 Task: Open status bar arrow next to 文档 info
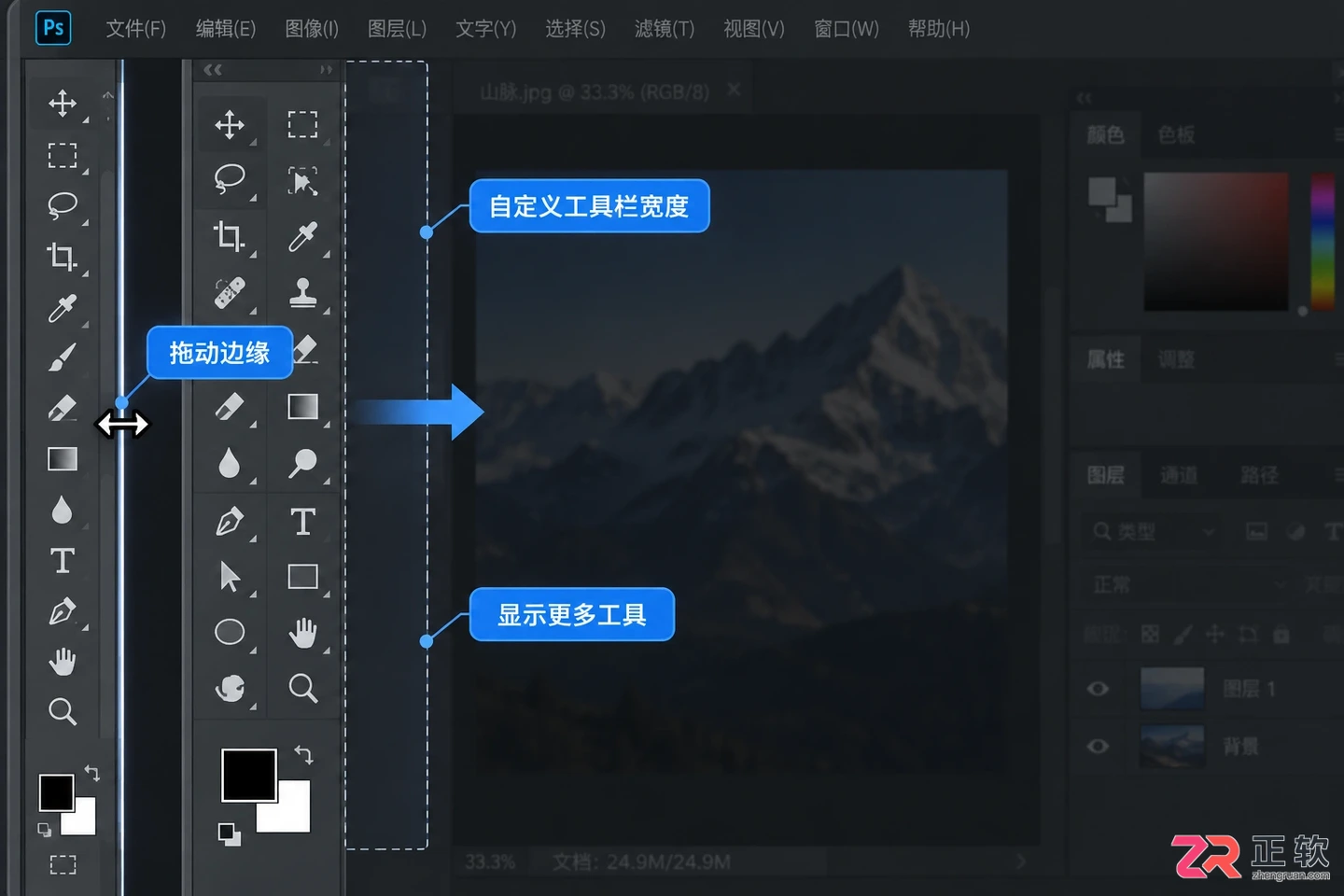click(1021, 861)
